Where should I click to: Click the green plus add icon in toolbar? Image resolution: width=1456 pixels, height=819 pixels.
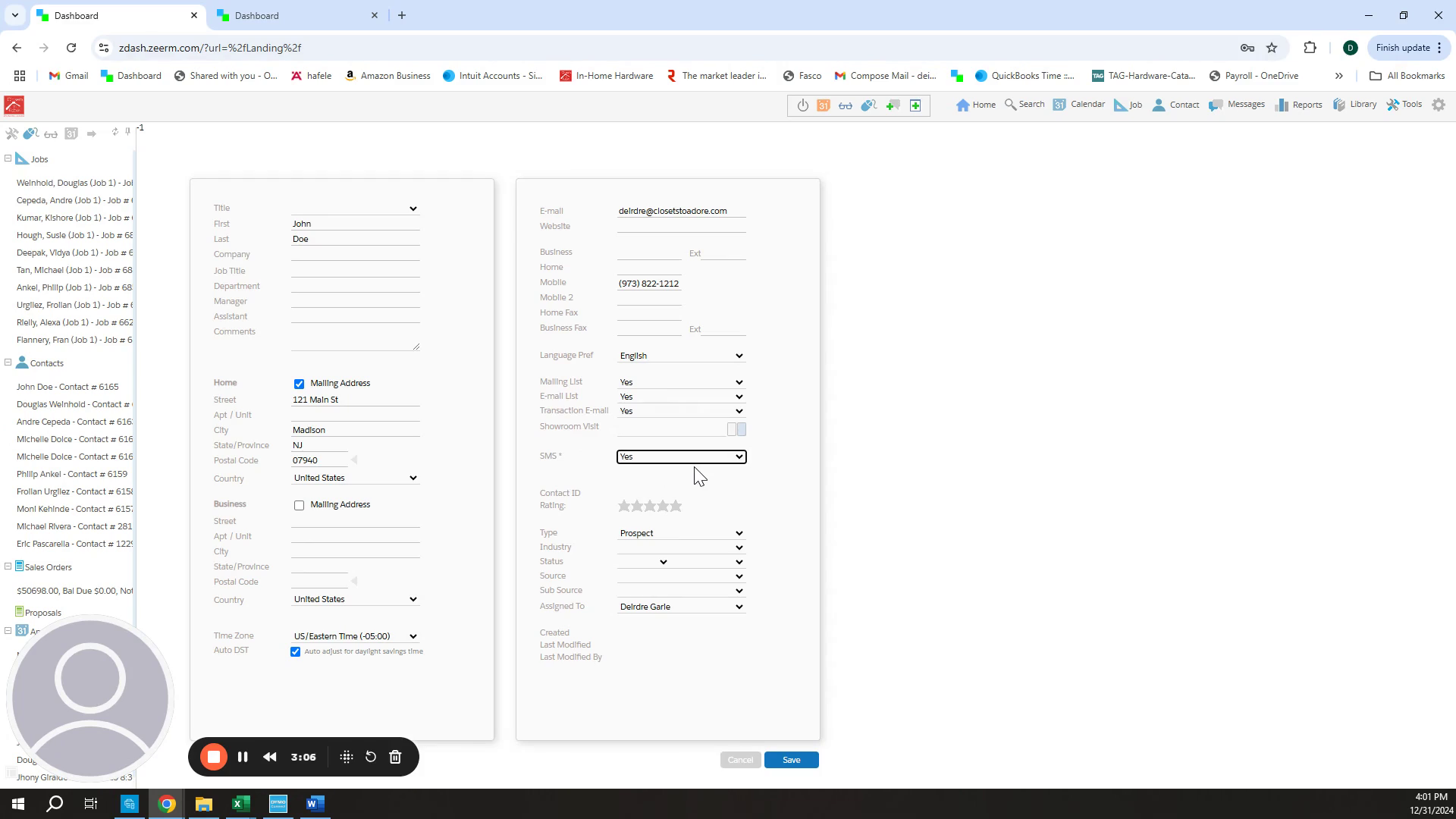pyautogui.click(x=915, y=105)
